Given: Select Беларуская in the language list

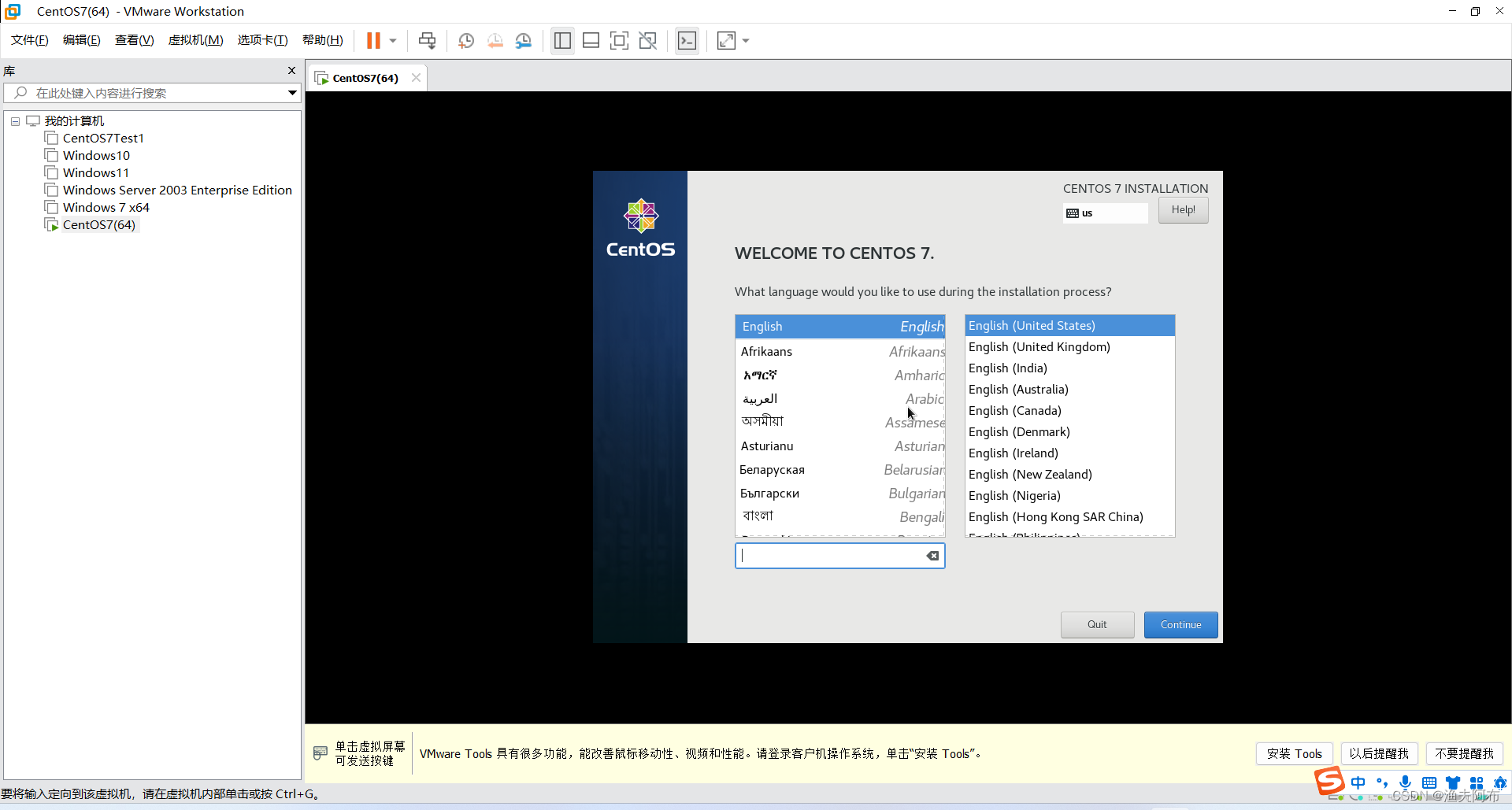Looking at the screenshot, I should click(x=840, y=469).
